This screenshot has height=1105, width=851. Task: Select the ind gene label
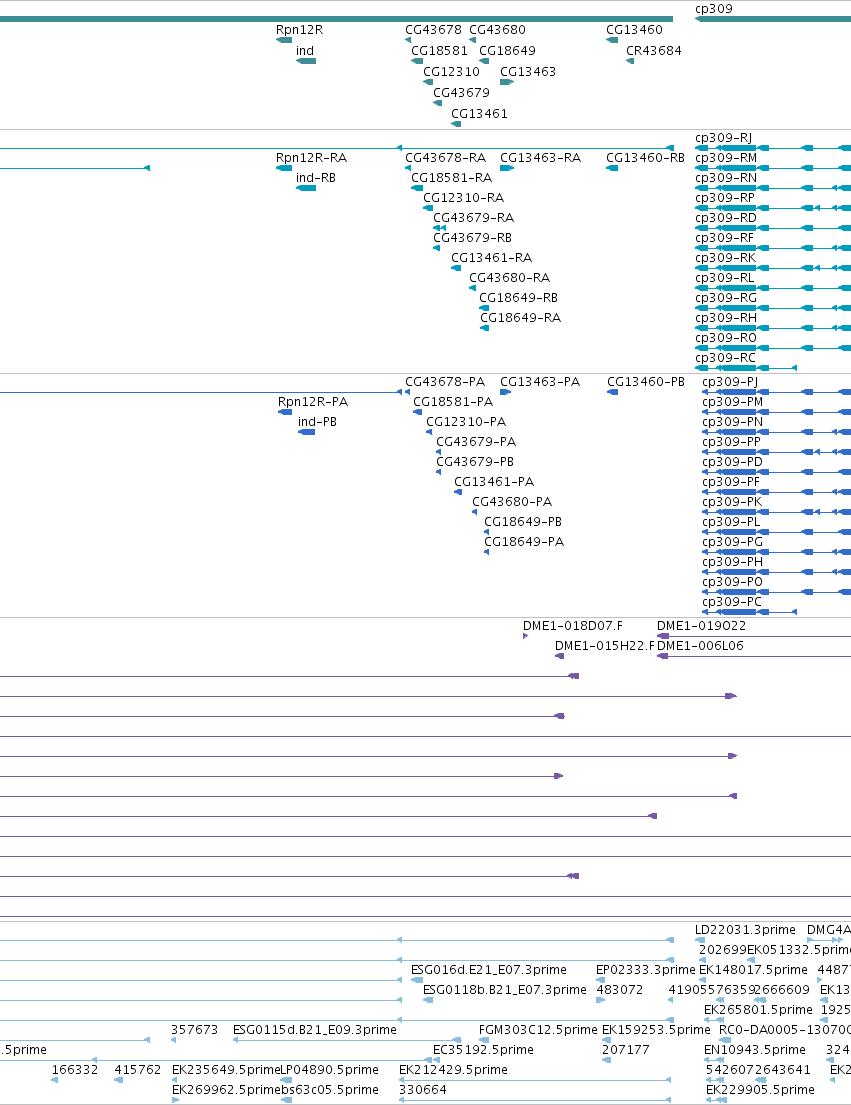coord(305,51)
